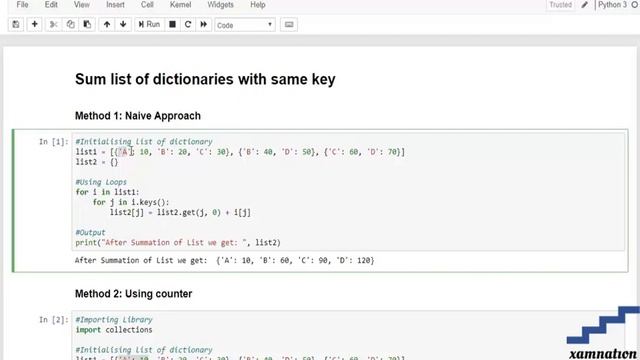Move the selected cell up

click(x=107, y=24)
